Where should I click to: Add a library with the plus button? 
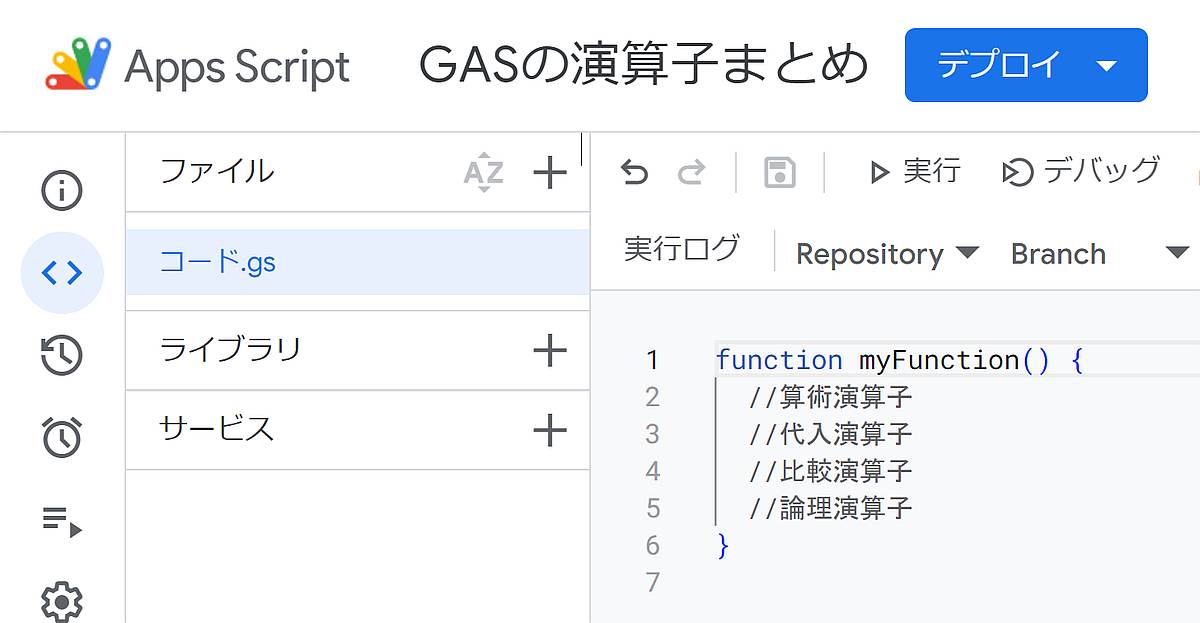(548, 350)
